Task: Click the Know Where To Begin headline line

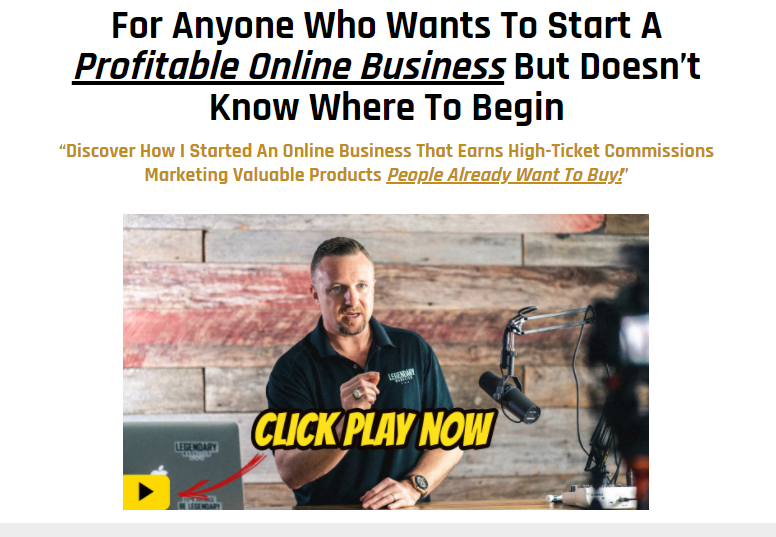Action: click(x=387, y=107)
